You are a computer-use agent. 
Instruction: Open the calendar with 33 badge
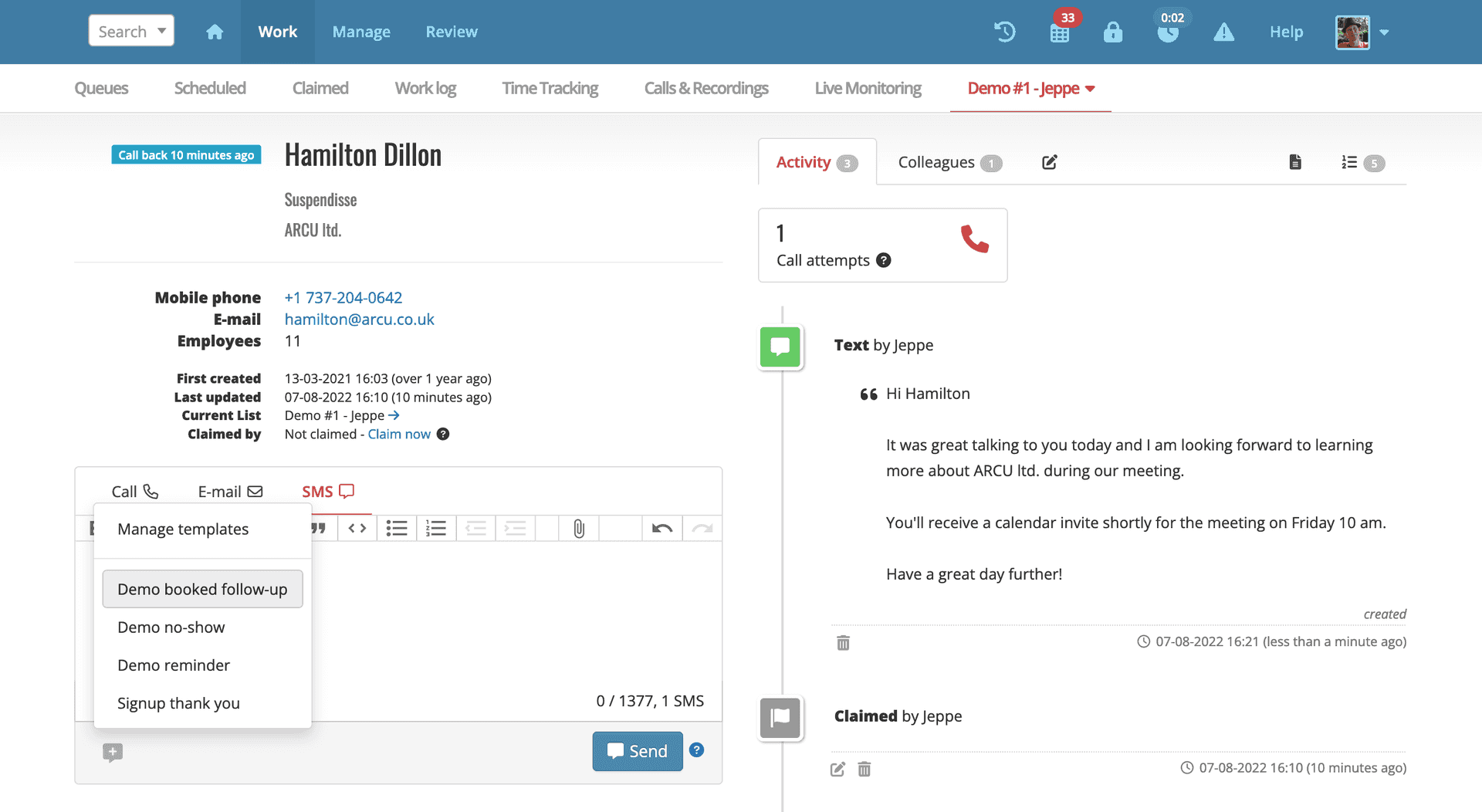pyautogui.click(x=1060, y=33)
